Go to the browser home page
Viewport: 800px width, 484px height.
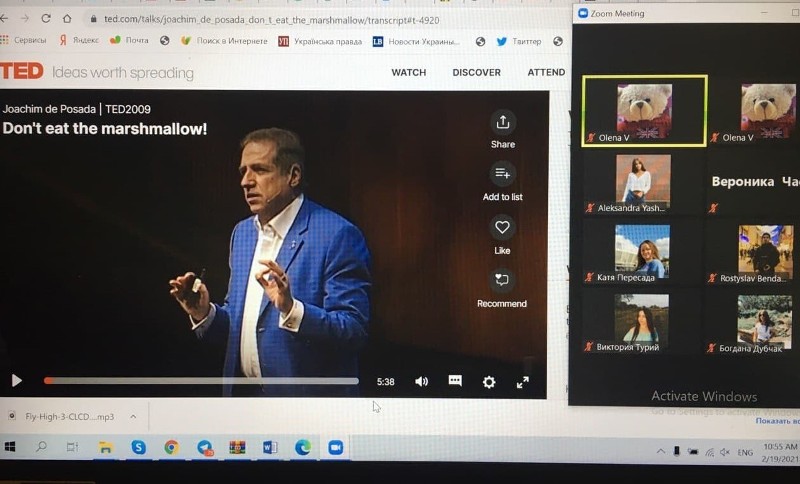[67, 19]
